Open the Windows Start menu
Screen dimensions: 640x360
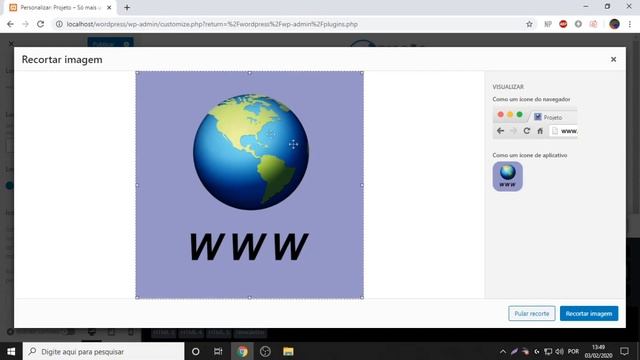[11, 351]
